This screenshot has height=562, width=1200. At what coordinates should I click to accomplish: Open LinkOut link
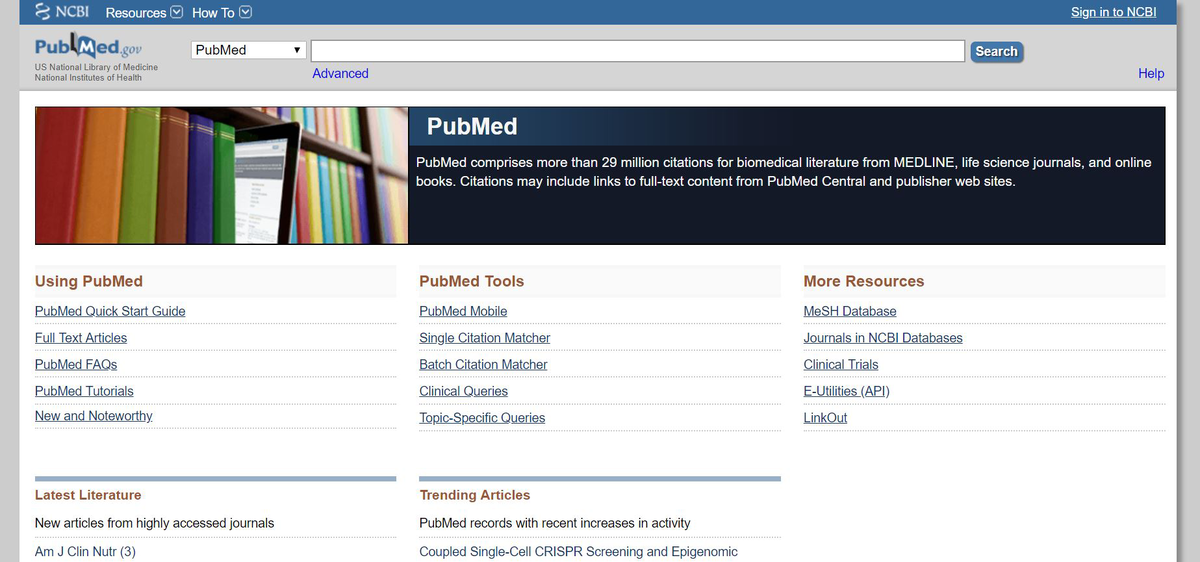click(x=825, y=418)
